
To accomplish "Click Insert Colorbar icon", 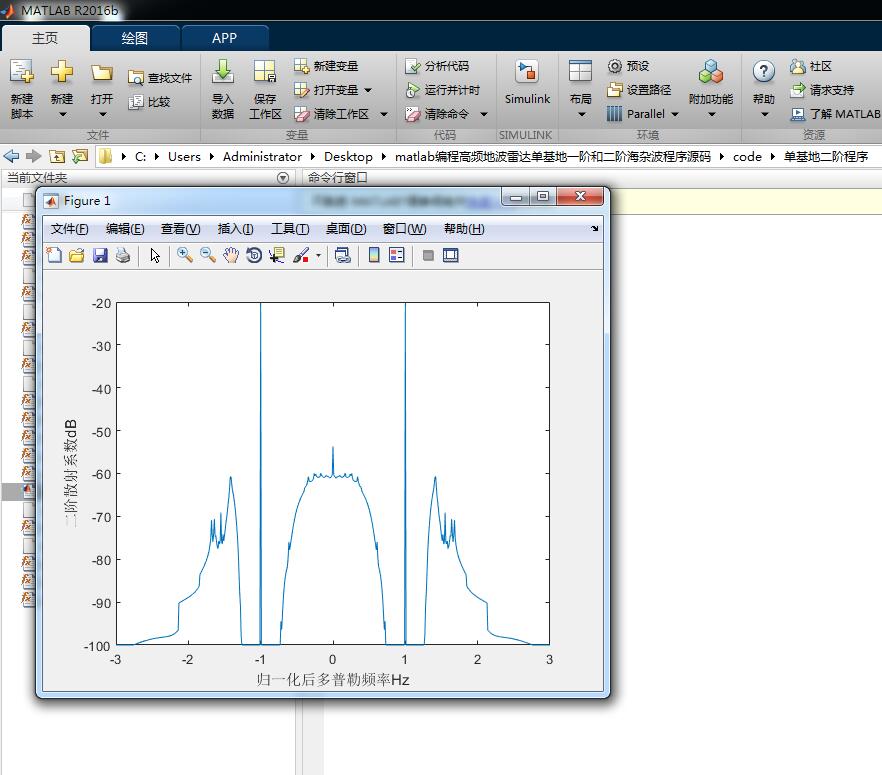I will click(x=374, y=255).
